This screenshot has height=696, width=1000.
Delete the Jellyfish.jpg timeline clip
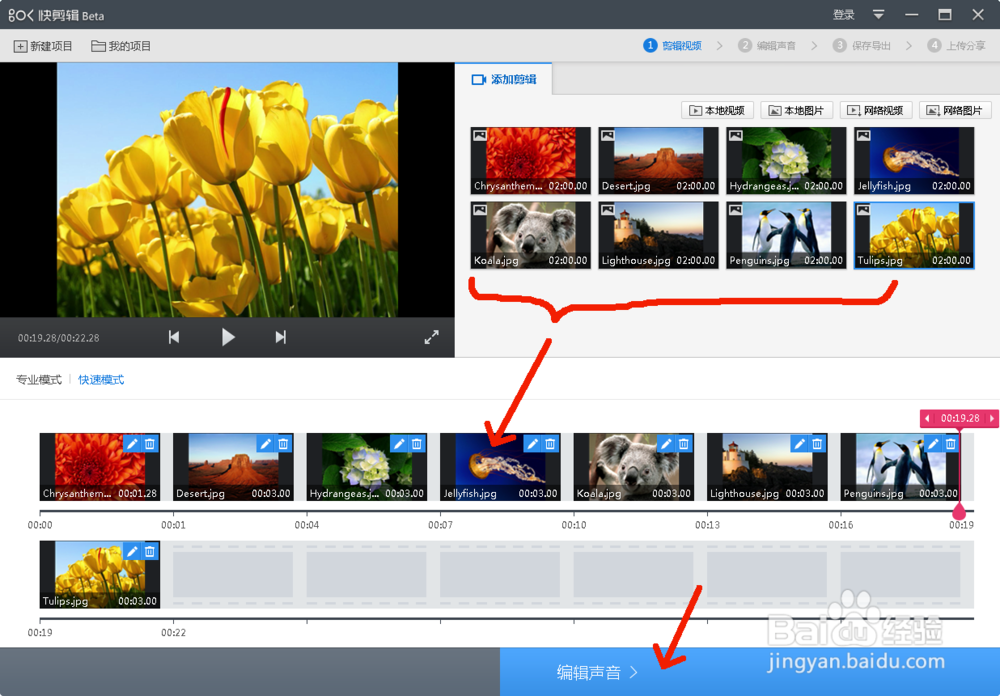[550, 444]
